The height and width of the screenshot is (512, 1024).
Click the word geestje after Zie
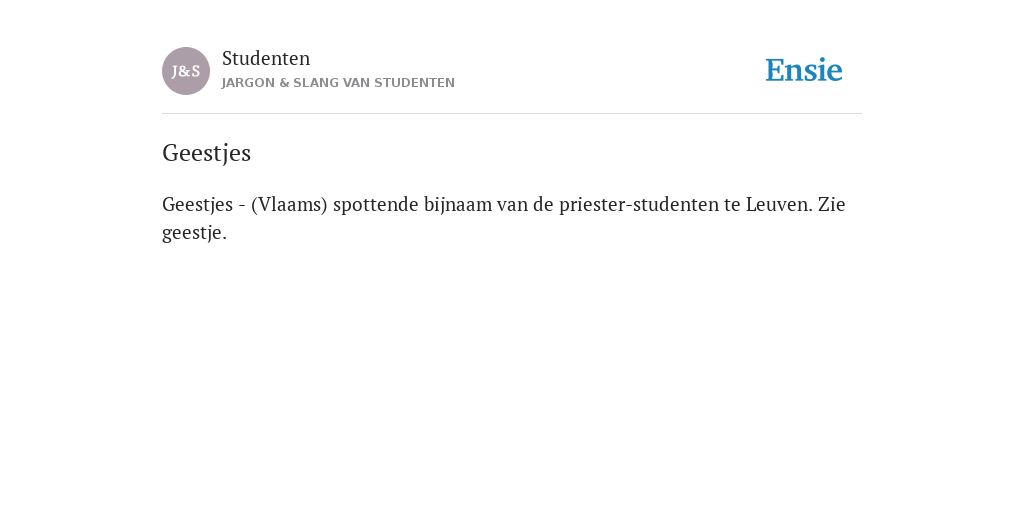pyautogui.click(x=194, y=232)
